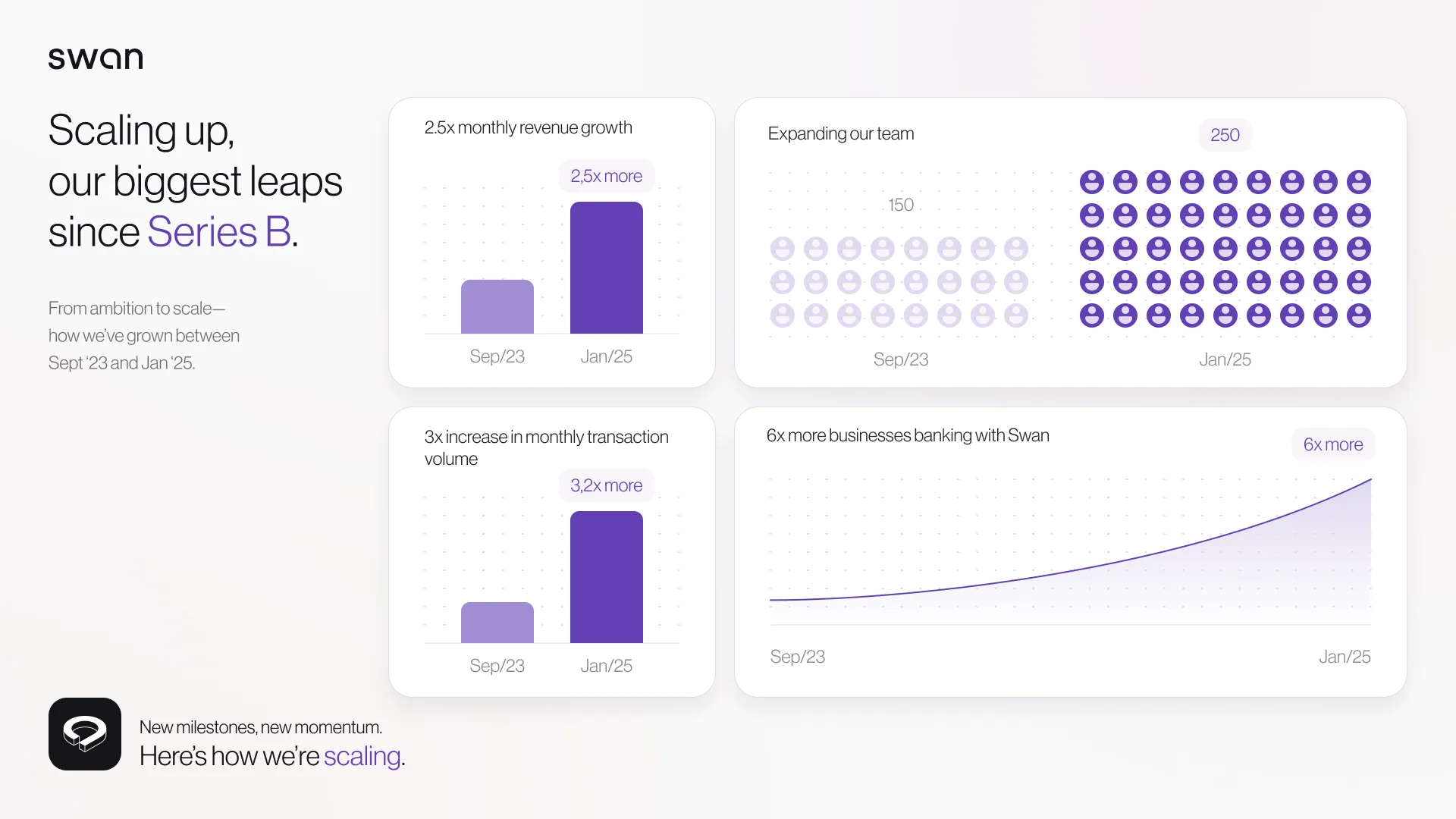Click the dark Jan/25 revenue bar
1456x819 pixels.
pyautogui.click(x=606, y=268)
